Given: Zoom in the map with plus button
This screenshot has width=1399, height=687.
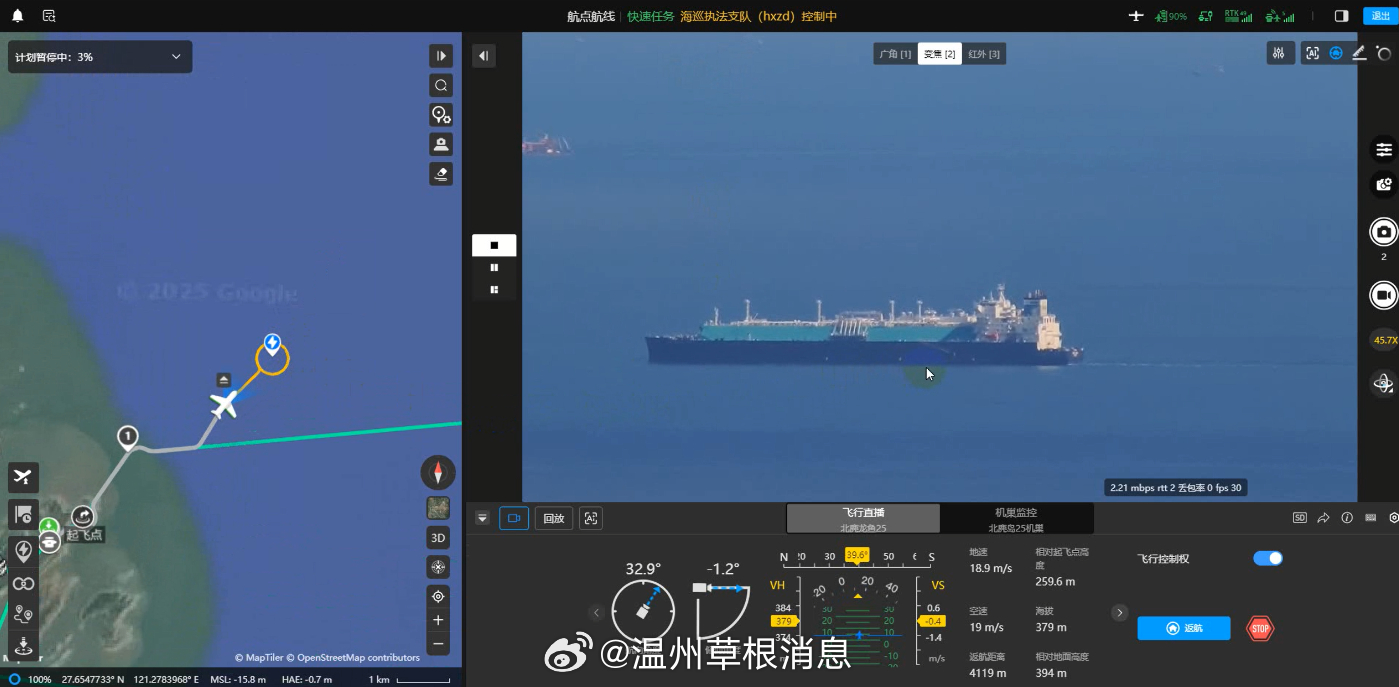Looking at the screenshot, I should [438, 620].
